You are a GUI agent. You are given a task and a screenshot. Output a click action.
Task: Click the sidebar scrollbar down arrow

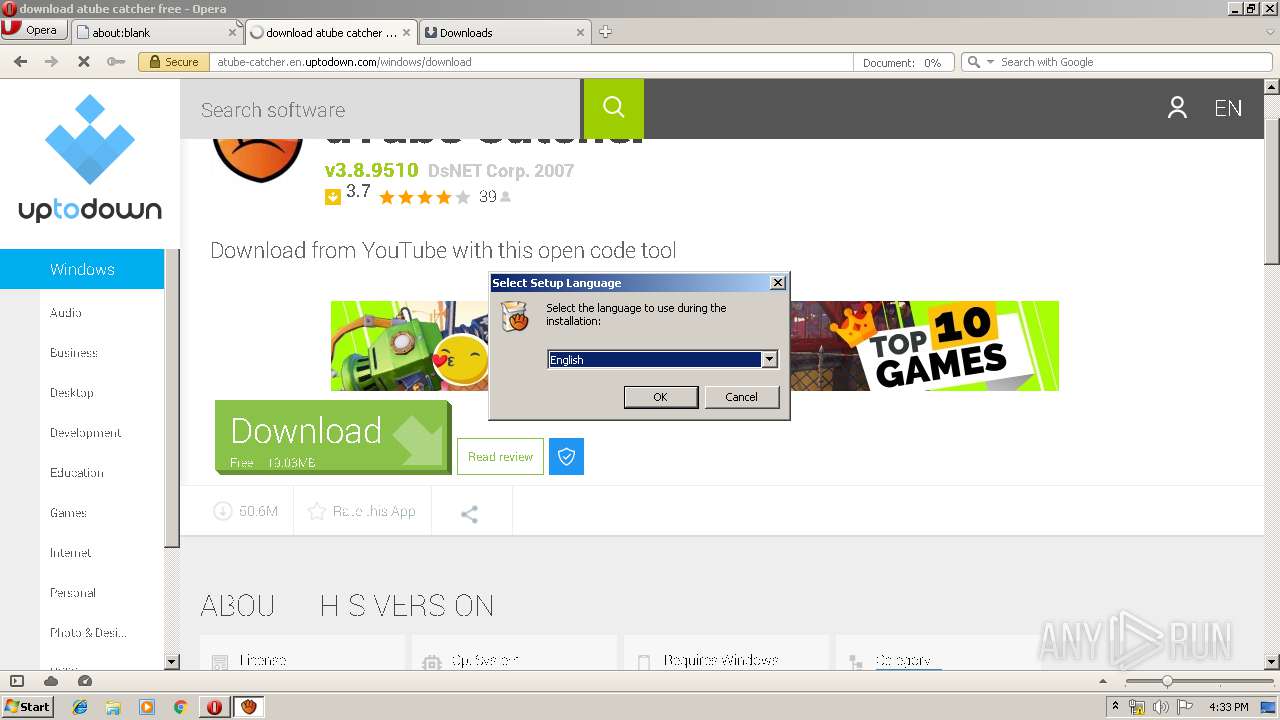coord(171,661)
